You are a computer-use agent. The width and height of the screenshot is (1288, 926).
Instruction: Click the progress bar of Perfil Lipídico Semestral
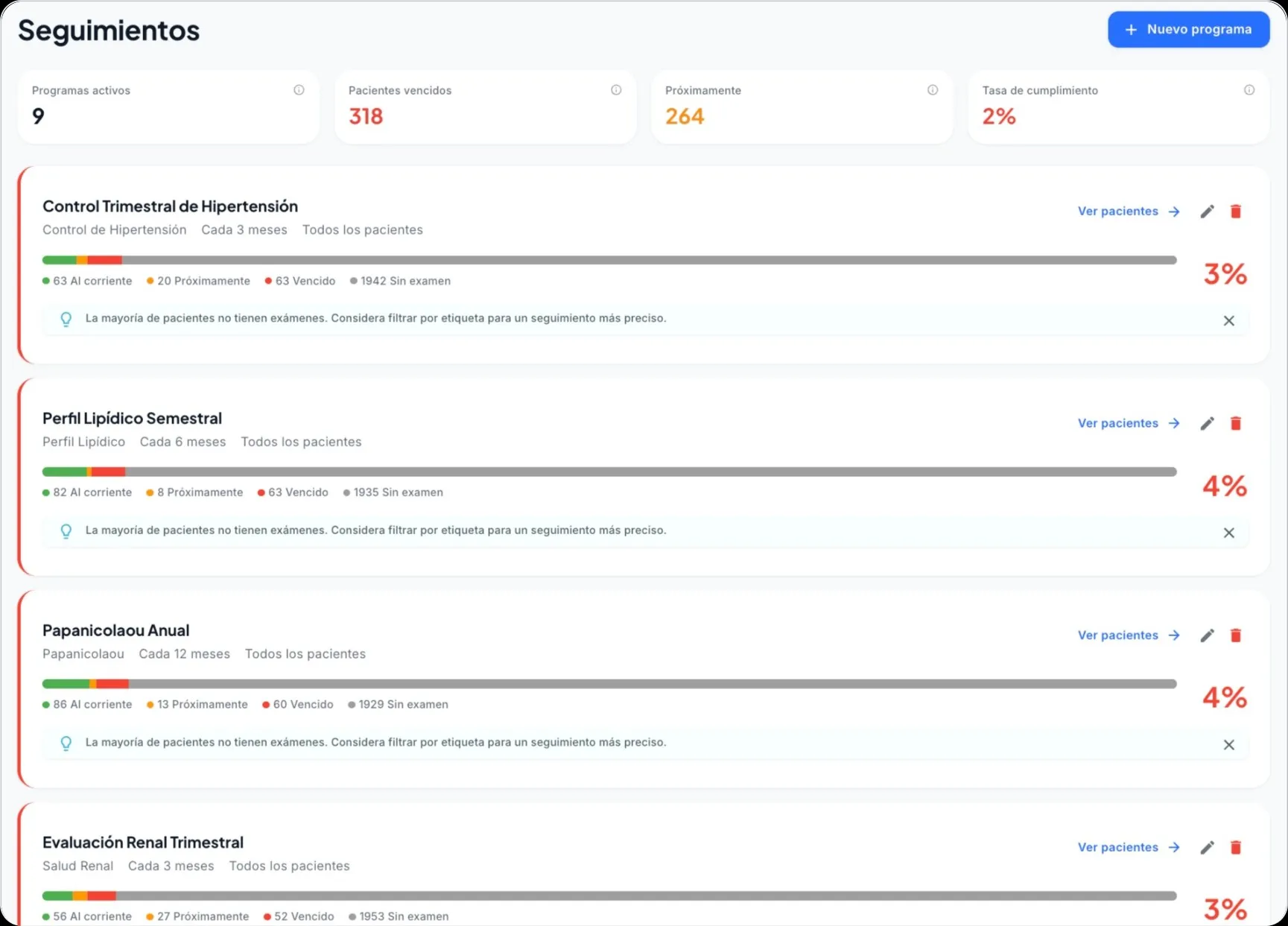pos(609,472)
